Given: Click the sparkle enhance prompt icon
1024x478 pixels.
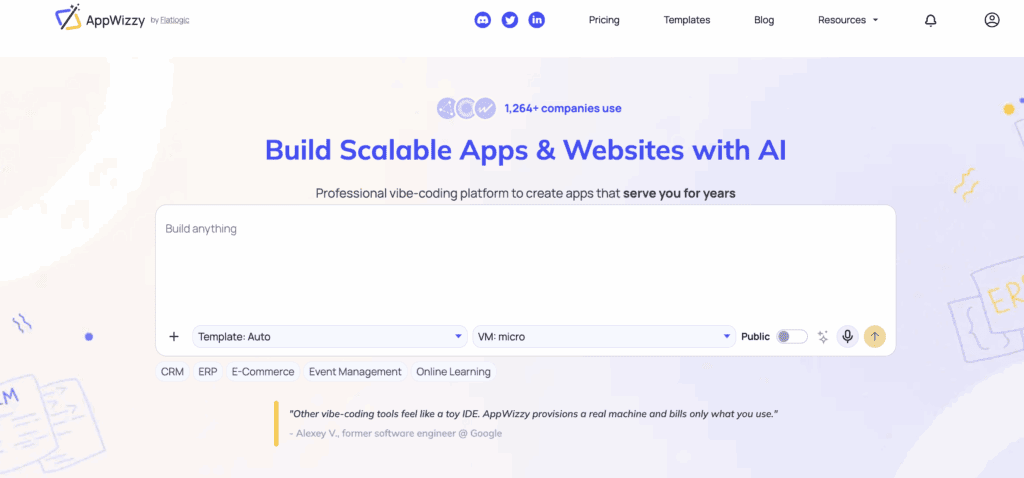Looking at the screenshot, I should [x=823, y=337].
